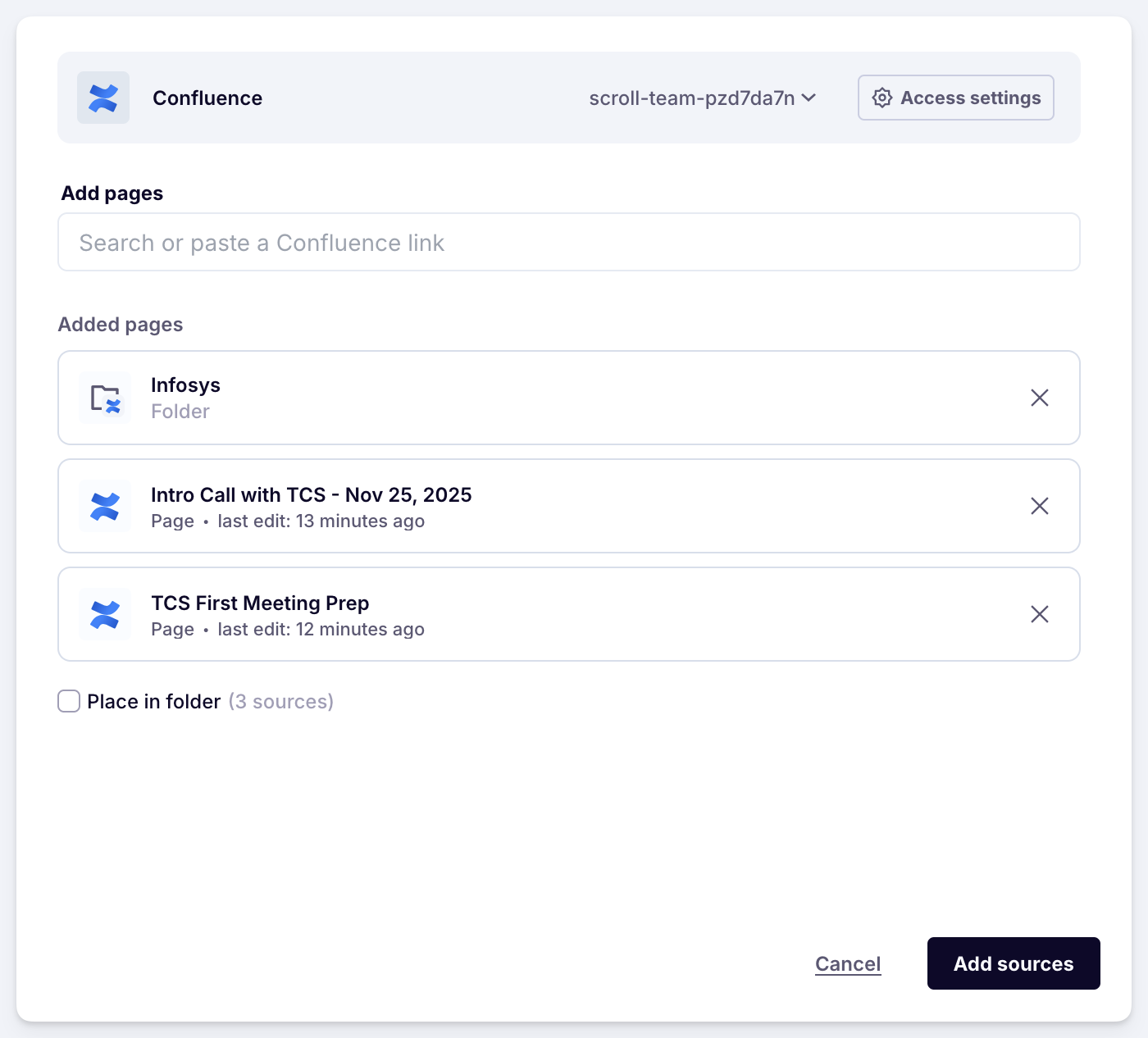Enable the Place in folder checkbox
The width and height of the screenshot is (1148, 1038).
69,701
